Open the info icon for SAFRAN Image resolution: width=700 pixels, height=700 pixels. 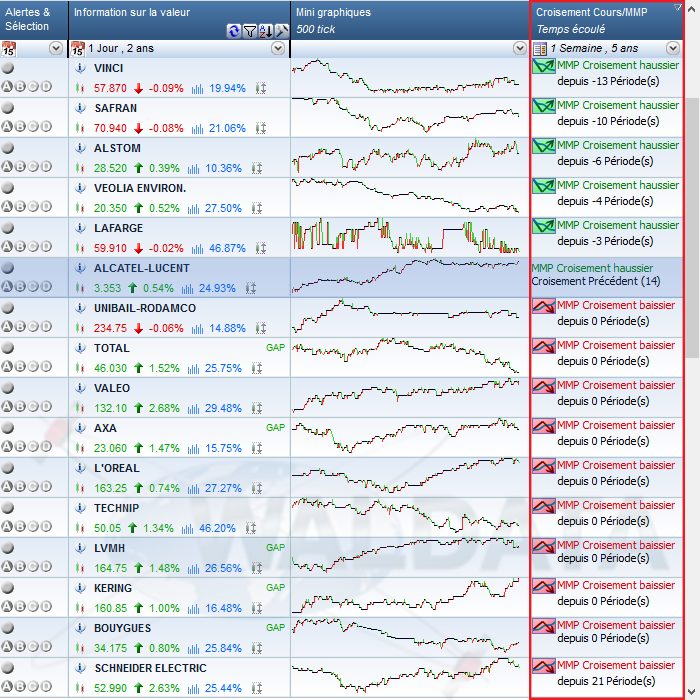80,108
